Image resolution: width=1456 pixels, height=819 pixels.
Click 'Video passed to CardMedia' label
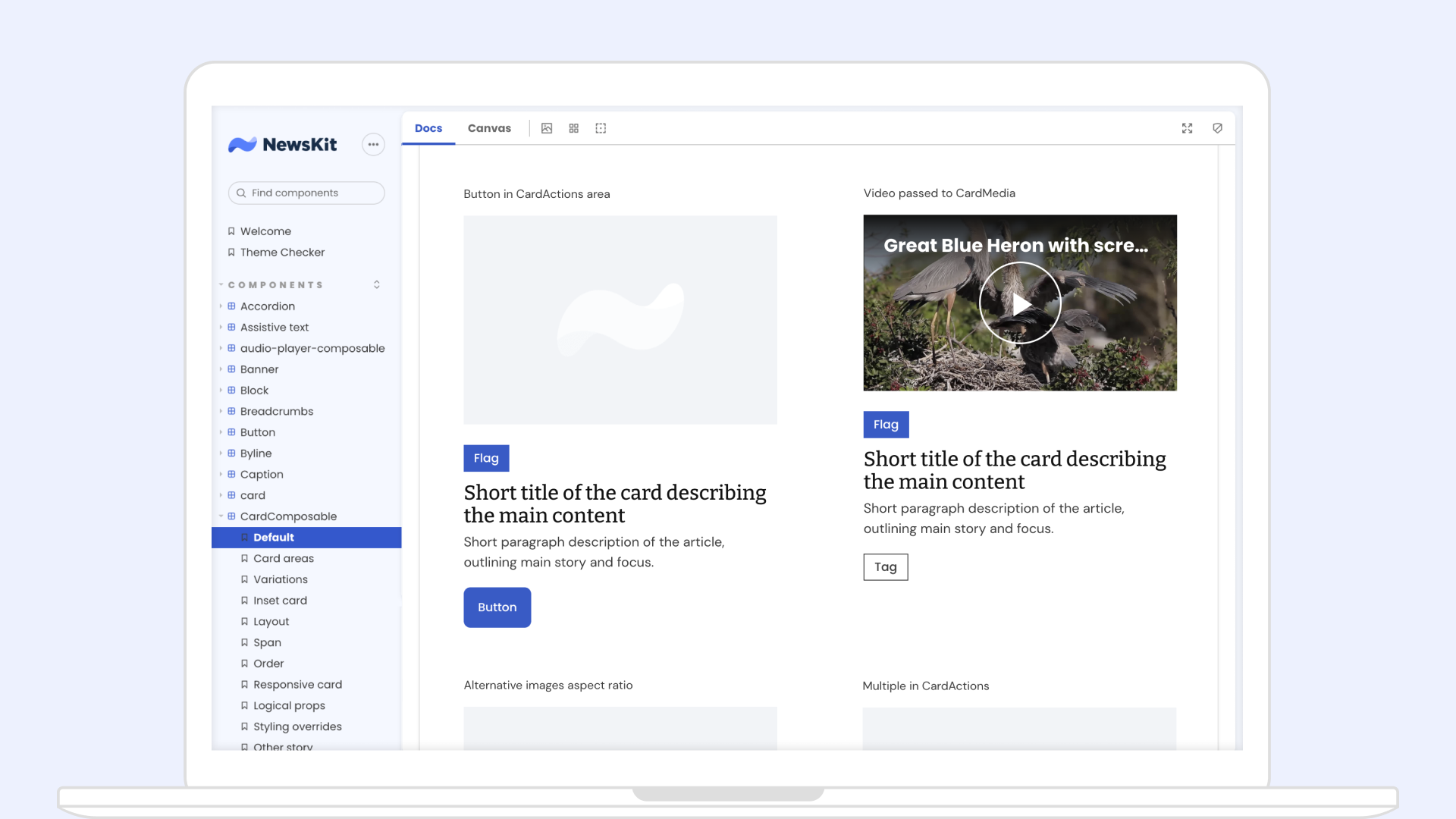tap(940, 193)
